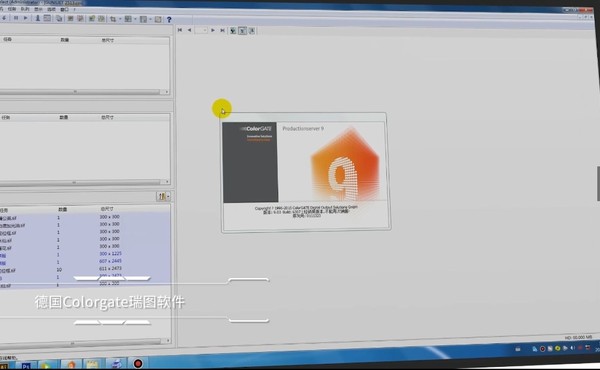Viewport: 600px width, 370px height.
Task: Click the play icon in main toolbar
Action: click(x=25, y=18)
